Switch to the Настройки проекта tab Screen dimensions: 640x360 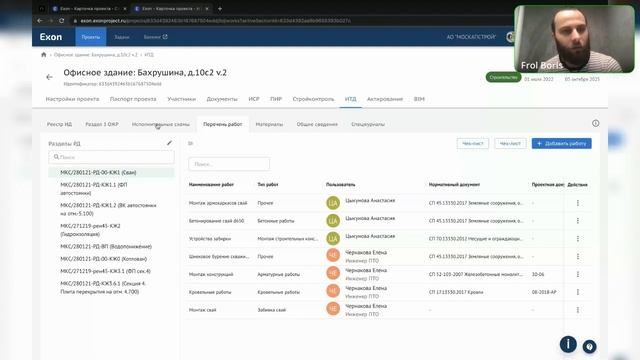coord(72,99)
